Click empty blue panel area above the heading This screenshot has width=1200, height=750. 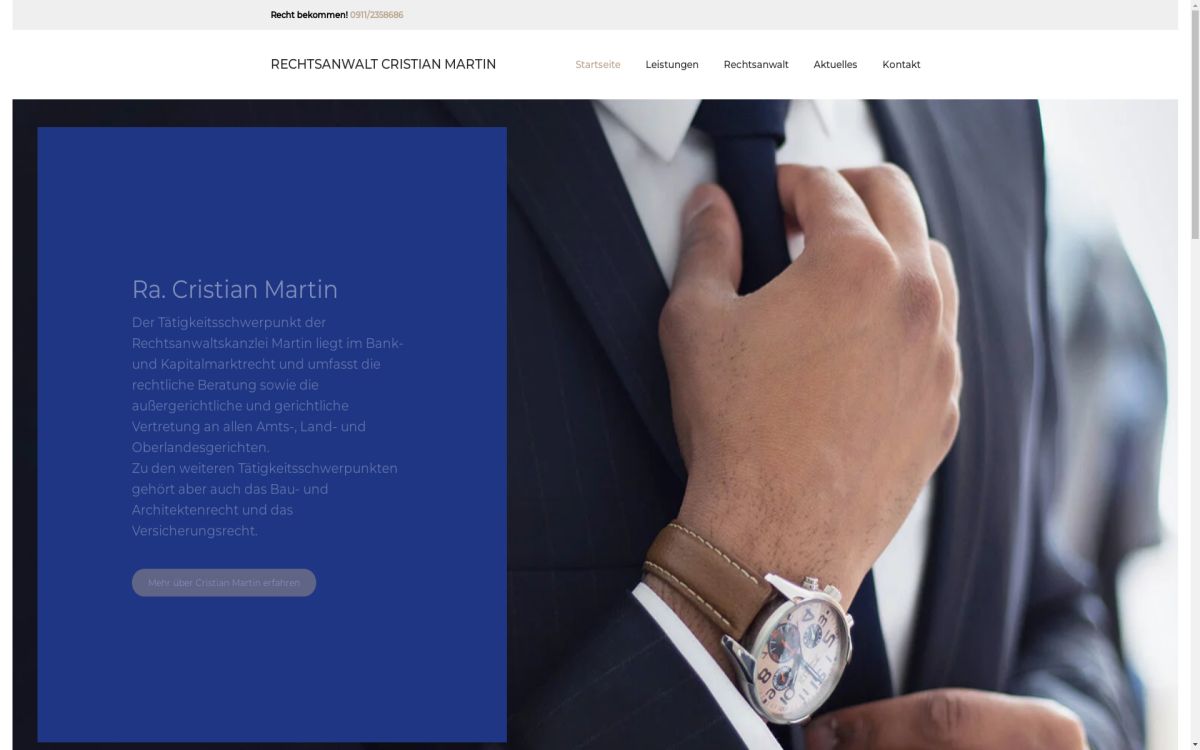pos(272,200)
